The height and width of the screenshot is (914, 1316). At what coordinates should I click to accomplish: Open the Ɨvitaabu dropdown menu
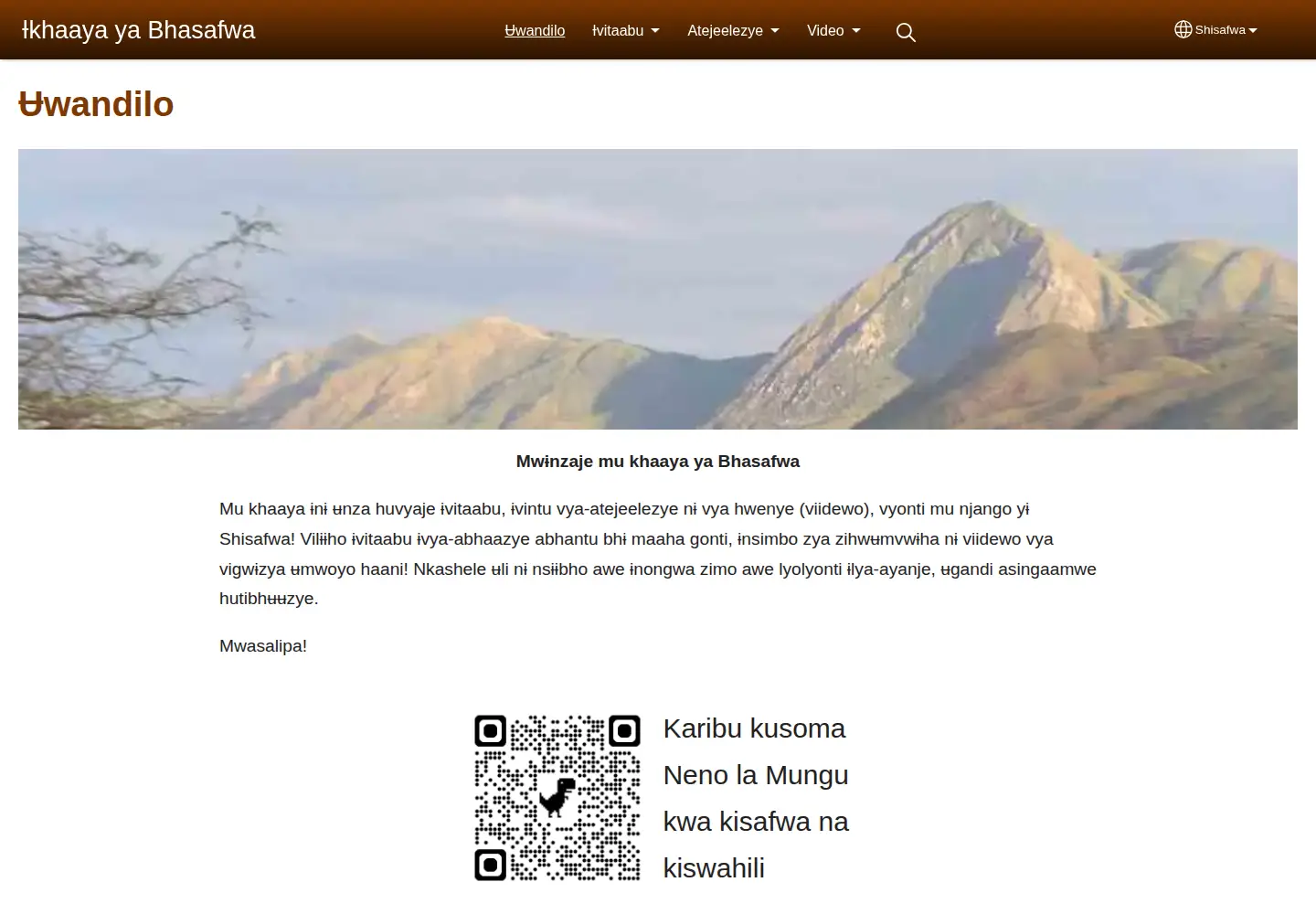click(x=626, y=30)
